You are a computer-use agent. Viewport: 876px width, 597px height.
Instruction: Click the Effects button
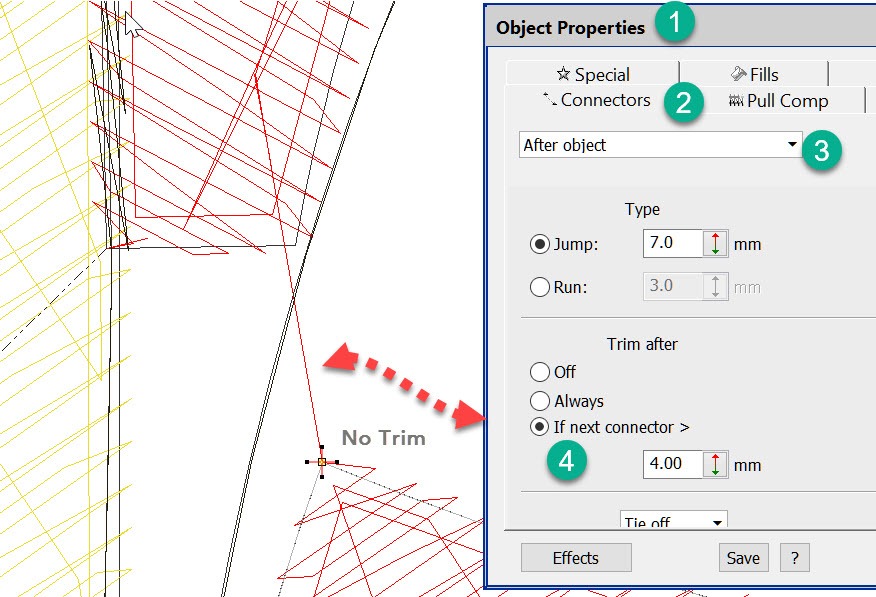click(576, 558)
